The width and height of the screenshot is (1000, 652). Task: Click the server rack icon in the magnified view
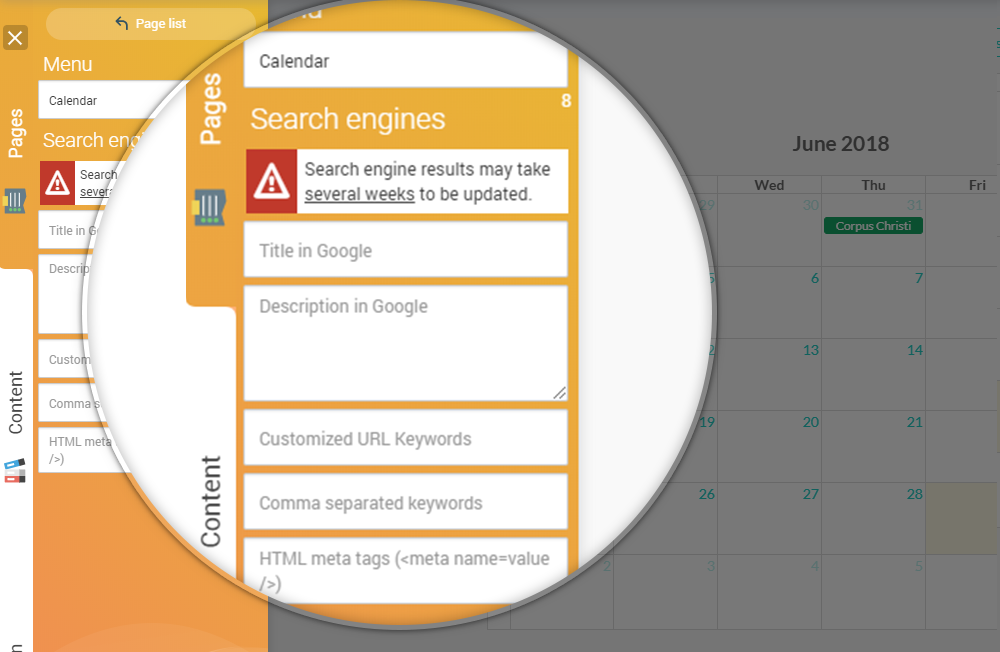(209, 207)
